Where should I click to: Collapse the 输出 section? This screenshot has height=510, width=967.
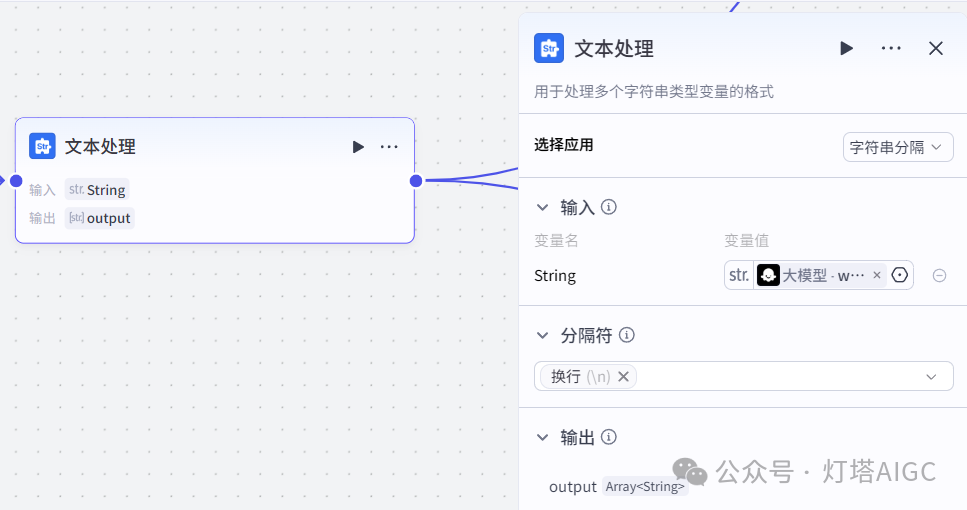tap(543, 438)
